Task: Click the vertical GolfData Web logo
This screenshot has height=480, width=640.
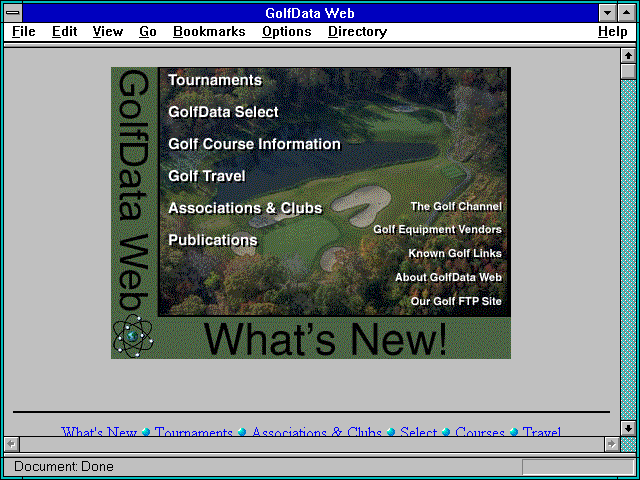Action: pyautogui.click(x=133, y=190)
